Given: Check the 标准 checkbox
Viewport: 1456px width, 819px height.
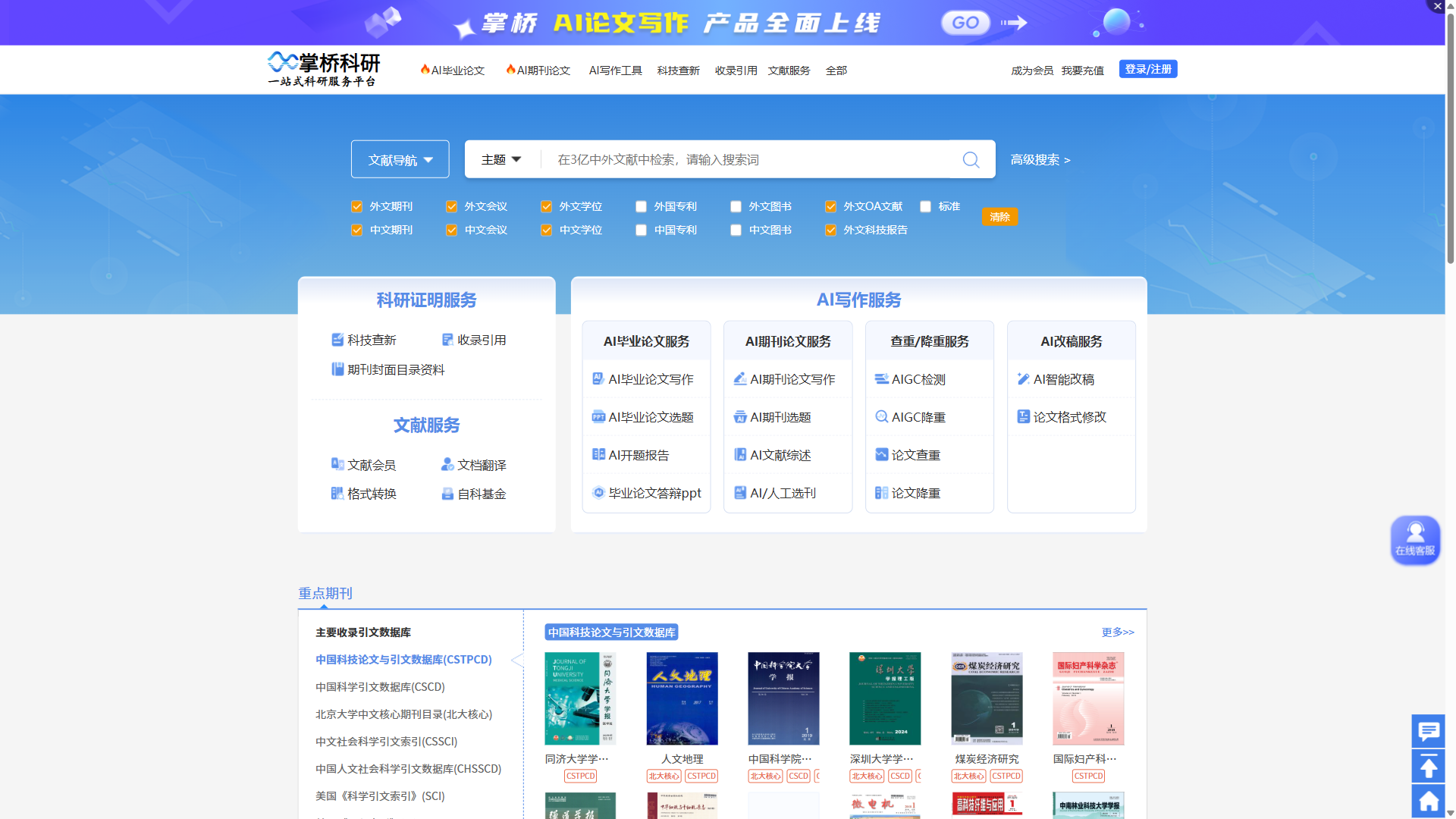Looking at the screenshot, I should [925, 206].
